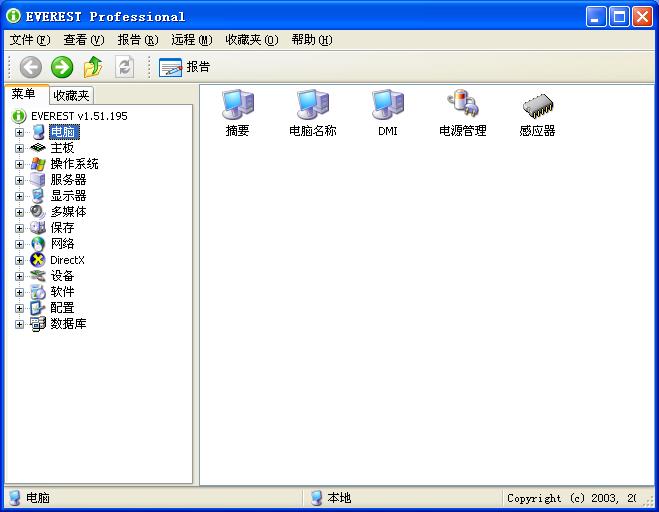
Task: Expand the 配置 tree node
Action: pyautogui.click(x=19, y=308)
